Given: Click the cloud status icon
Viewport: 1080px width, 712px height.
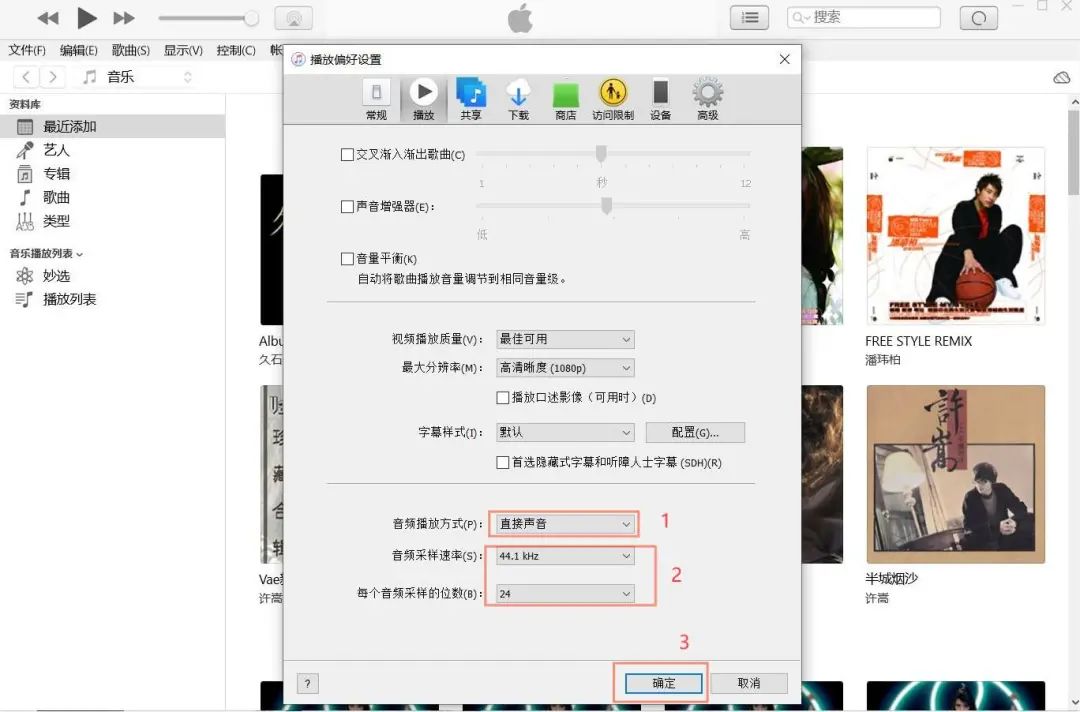Looking at the screenshot, I should (1061, 77).
